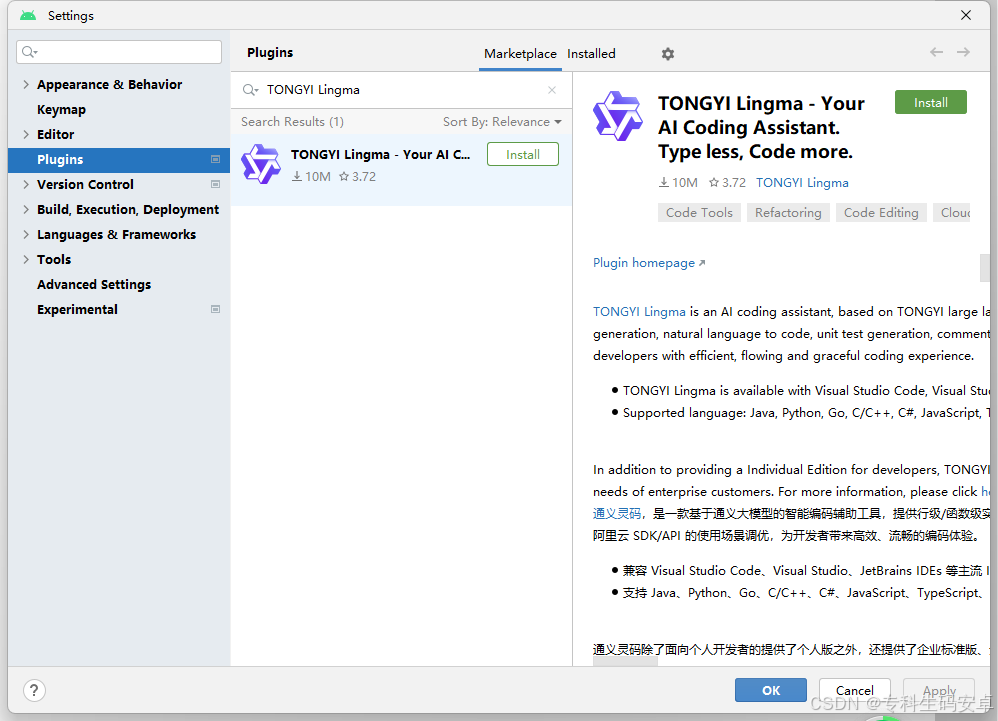Viewport: 998px width, 721px height.
Task: Open the 通义灵码 Chinese link
Action: click(x=617, y=514)
